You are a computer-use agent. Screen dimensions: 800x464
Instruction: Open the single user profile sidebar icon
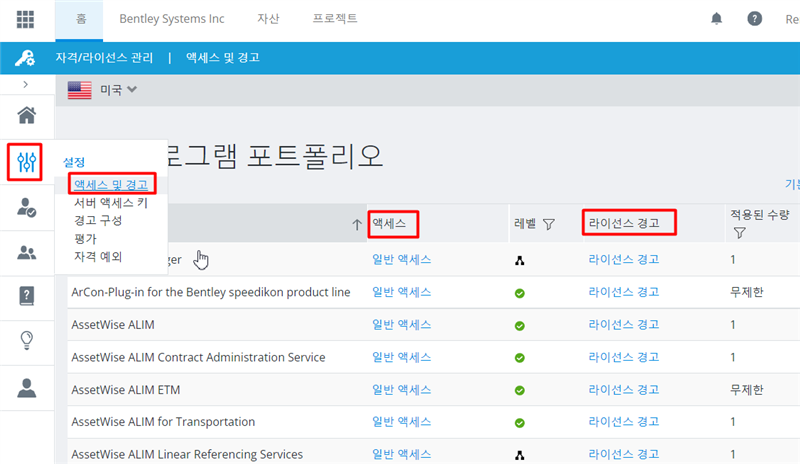[x=27, y=388]
